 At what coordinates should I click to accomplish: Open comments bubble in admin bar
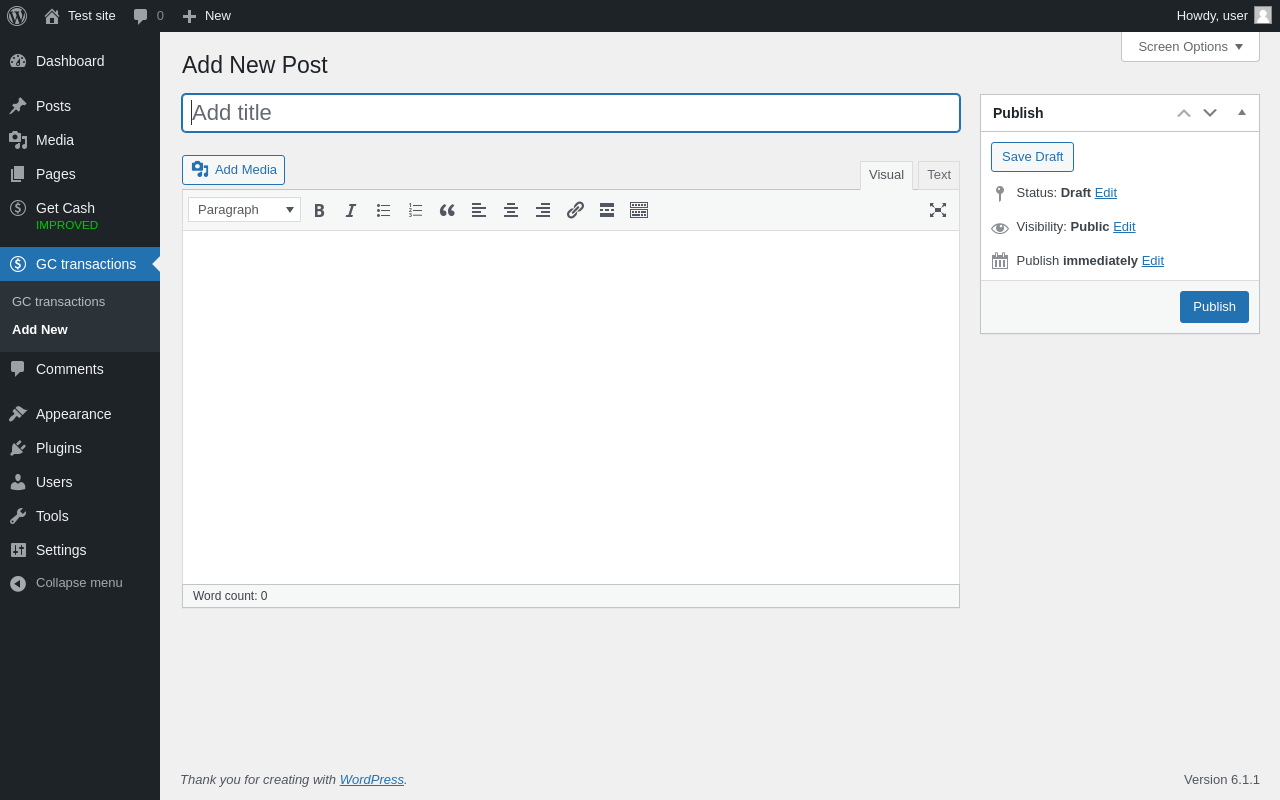(x=148, y=16)
